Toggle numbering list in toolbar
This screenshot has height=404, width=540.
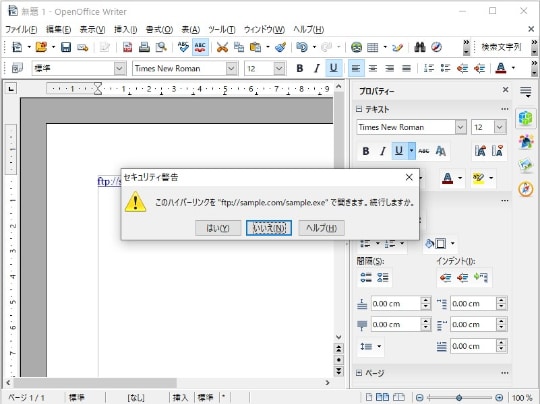429,69
